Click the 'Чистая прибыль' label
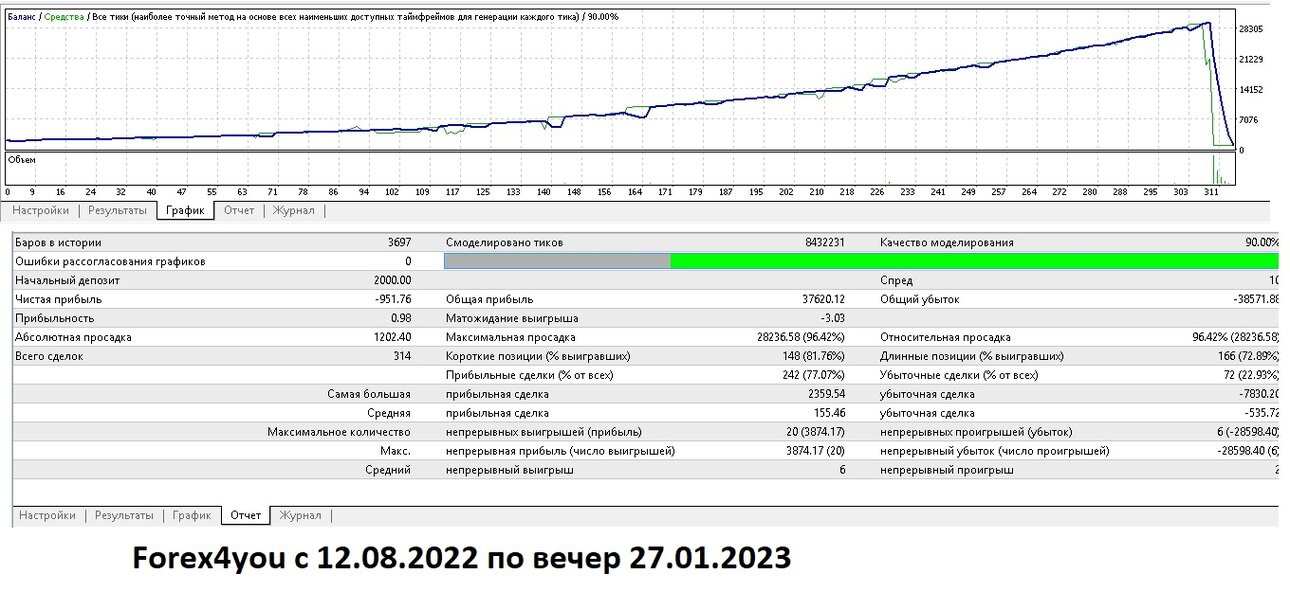 [x=58, y=299]
